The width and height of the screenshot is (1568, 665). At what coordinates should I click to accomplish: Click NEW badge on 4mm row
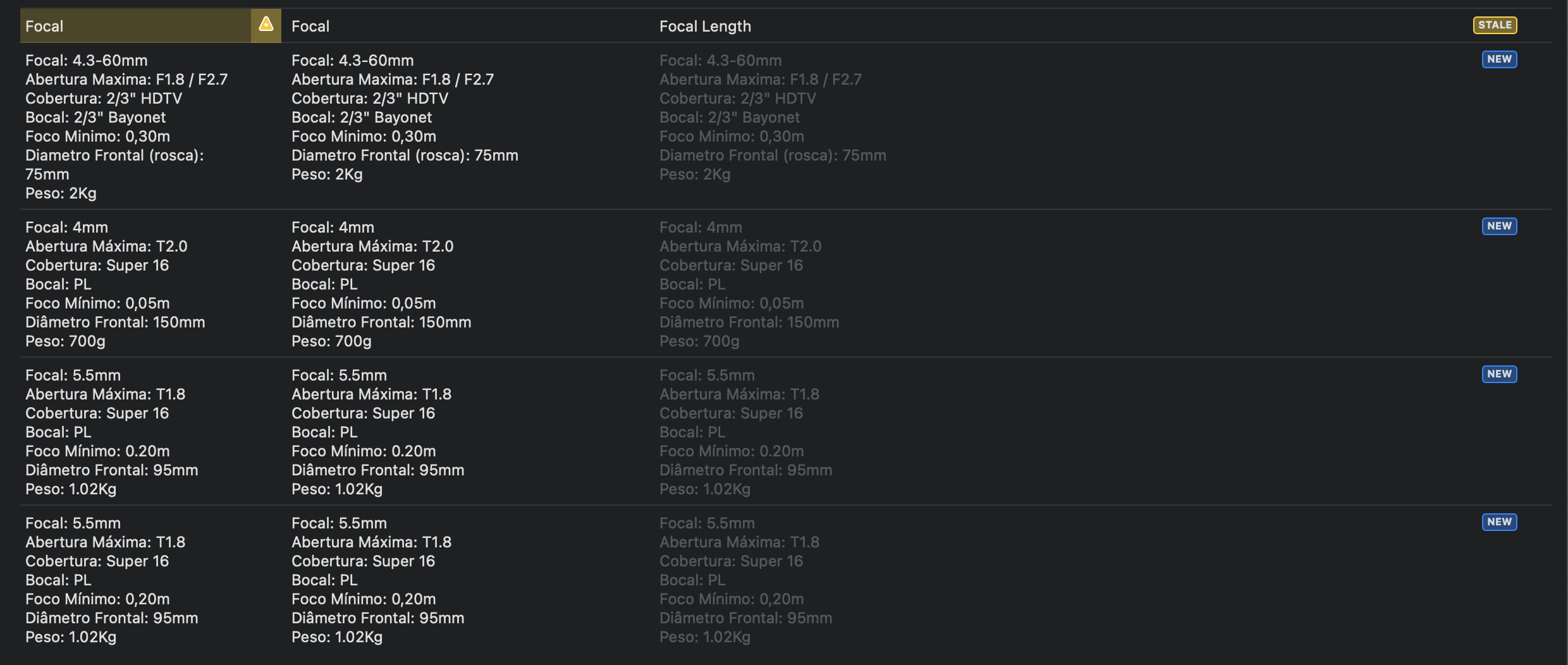(x=1499, y=226)
